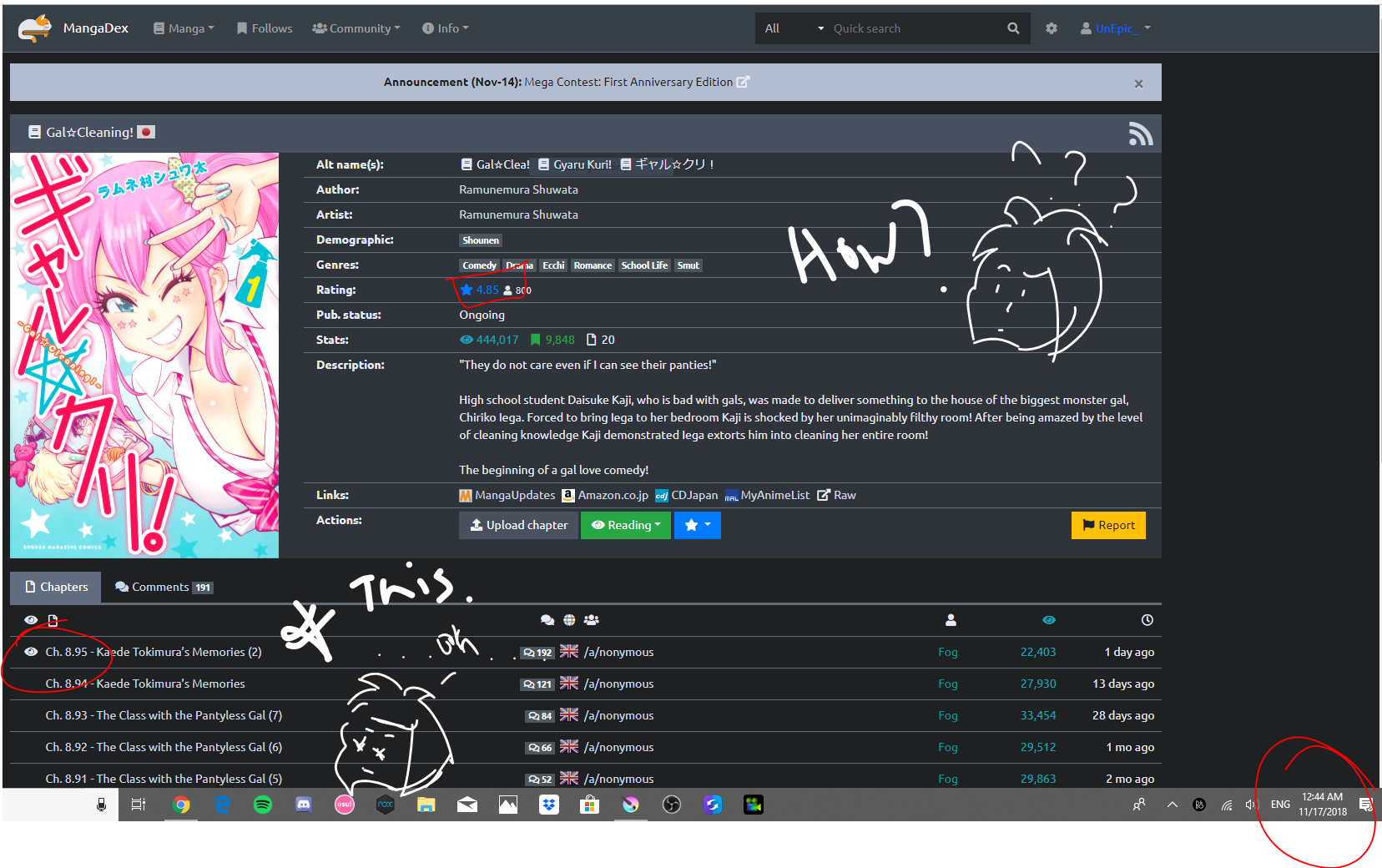The width and height of the screenshot is (1382, 868).
Task: Click the Chrome taskbar icon
Action: point(181,805)
